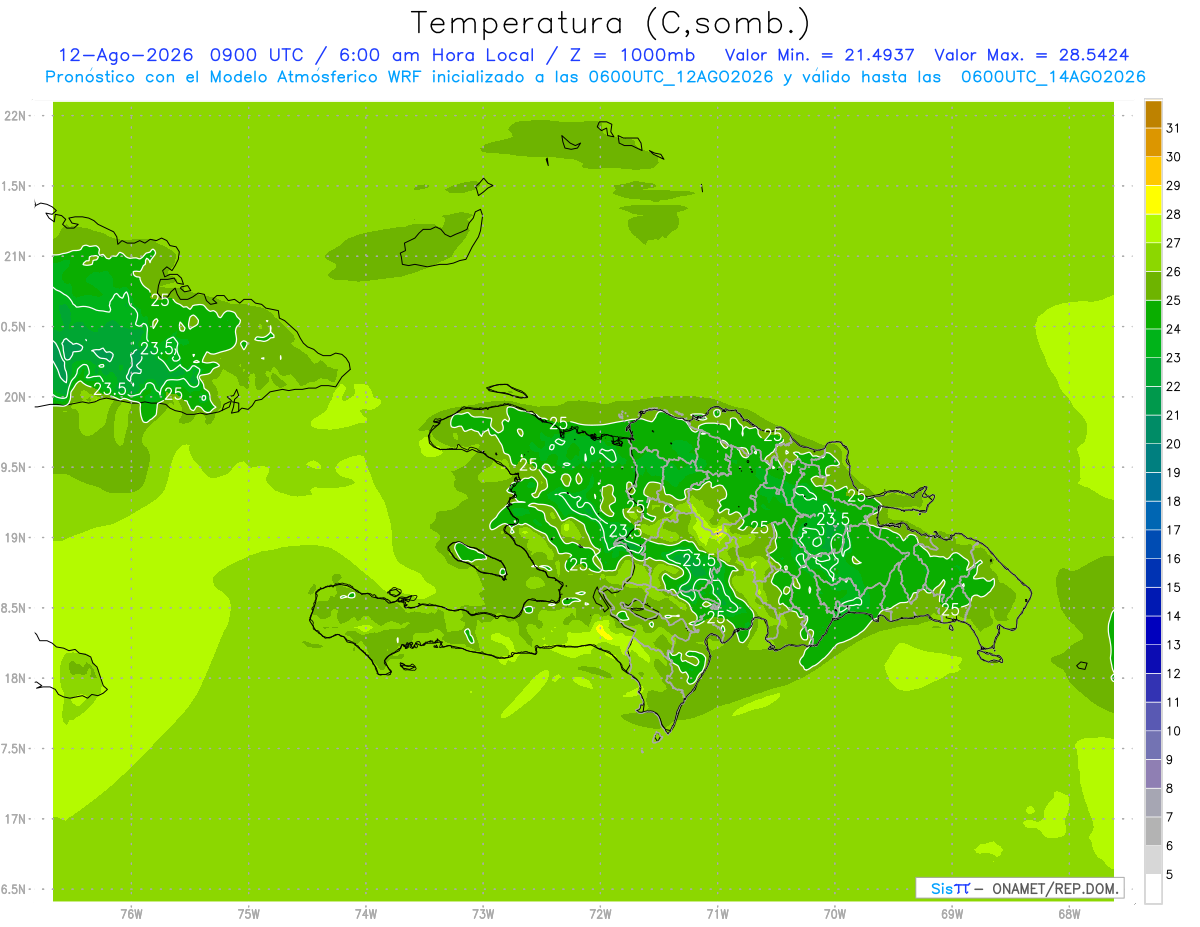Pick the blue swatch between 15 and 16
1200x927 pixels.
pos(1153,573)
